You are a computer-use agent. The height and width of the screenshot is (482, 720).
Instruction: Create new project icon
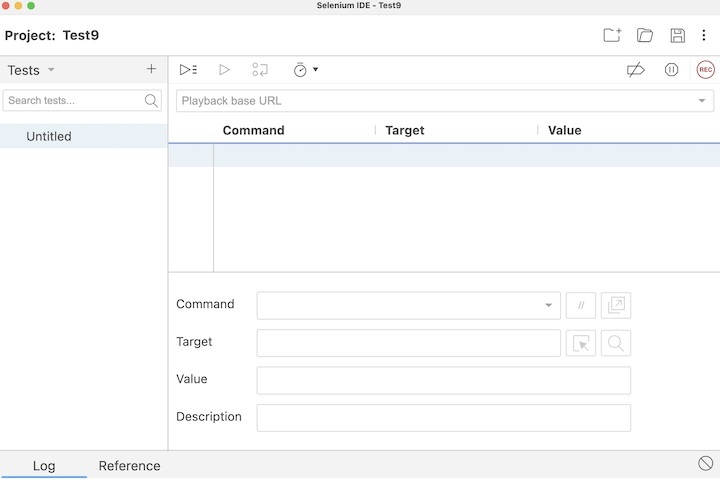point(612,36)
